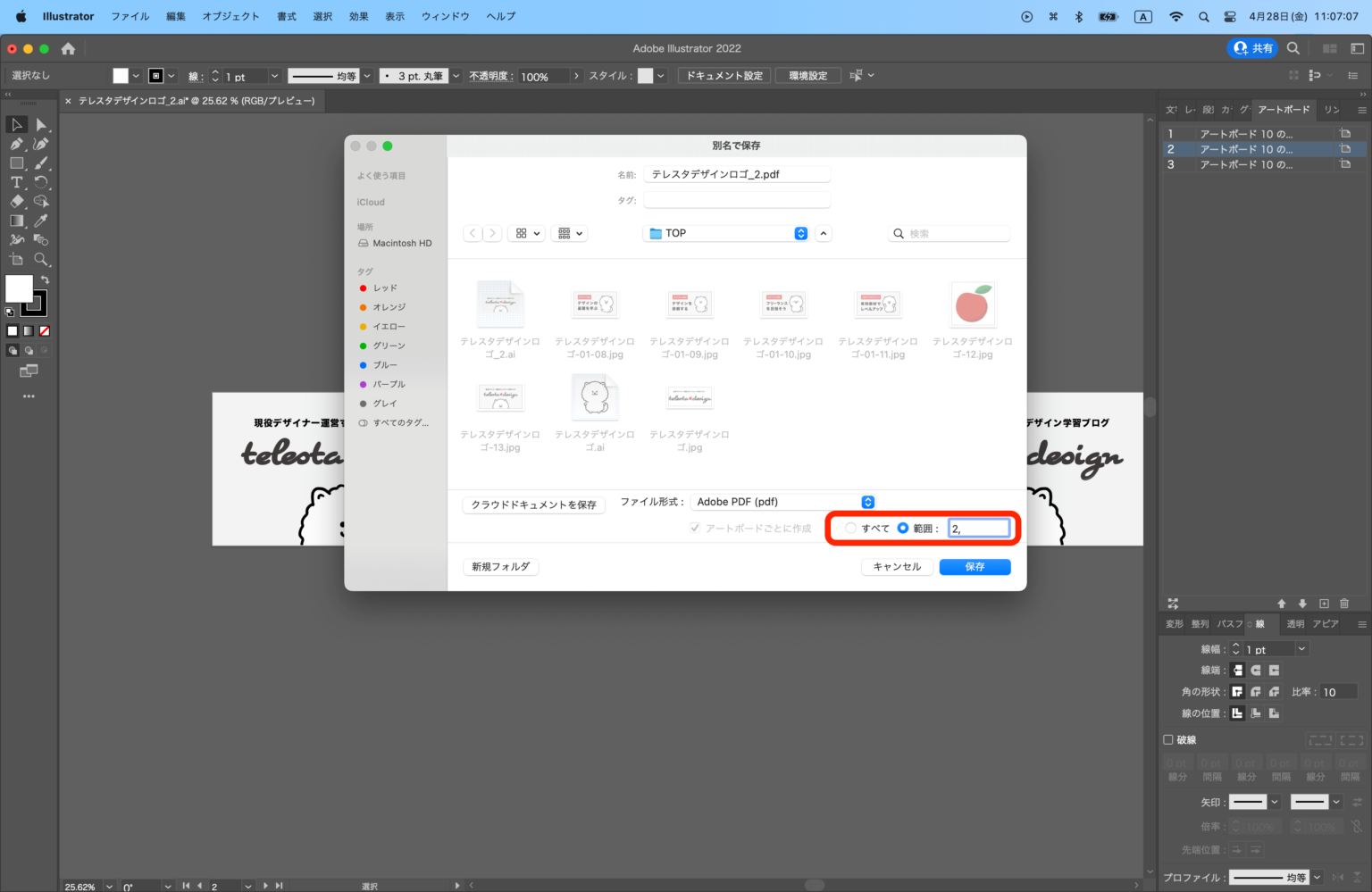Select the すべて radio button
This screenshot has height=892, width=1372.
pos(849,528)
